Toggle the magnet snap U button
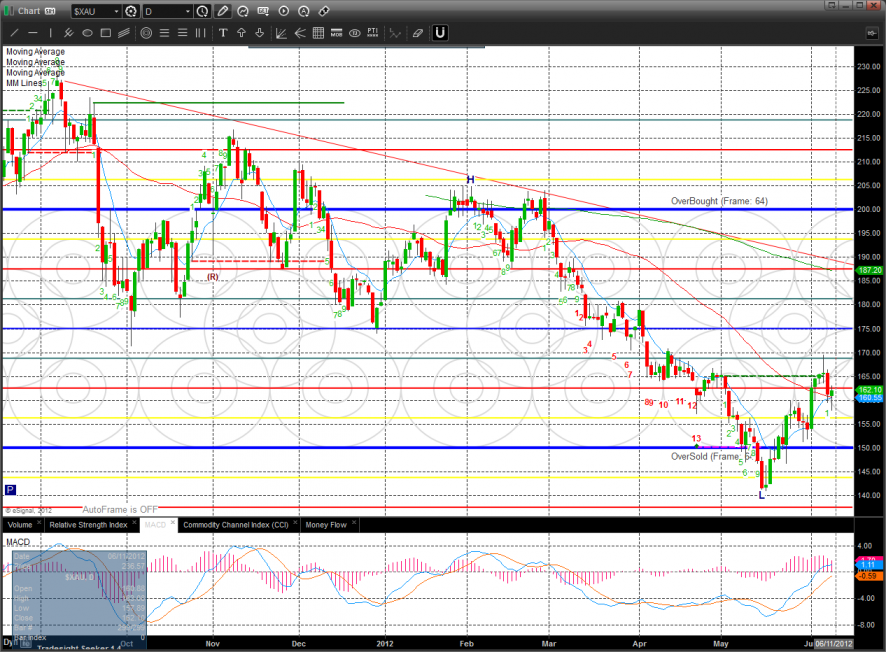 pos(440,33)
